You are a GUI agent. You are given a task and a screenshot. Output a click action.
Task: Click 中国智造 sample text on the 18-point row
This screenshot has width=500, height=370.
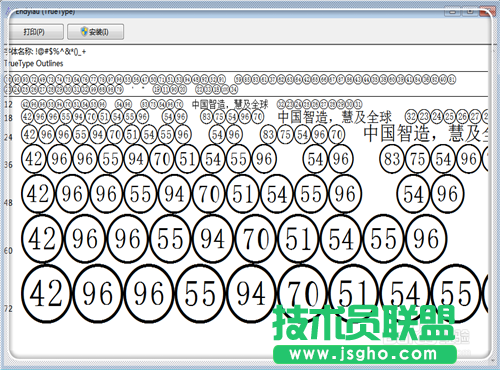[x=303, y=117]
